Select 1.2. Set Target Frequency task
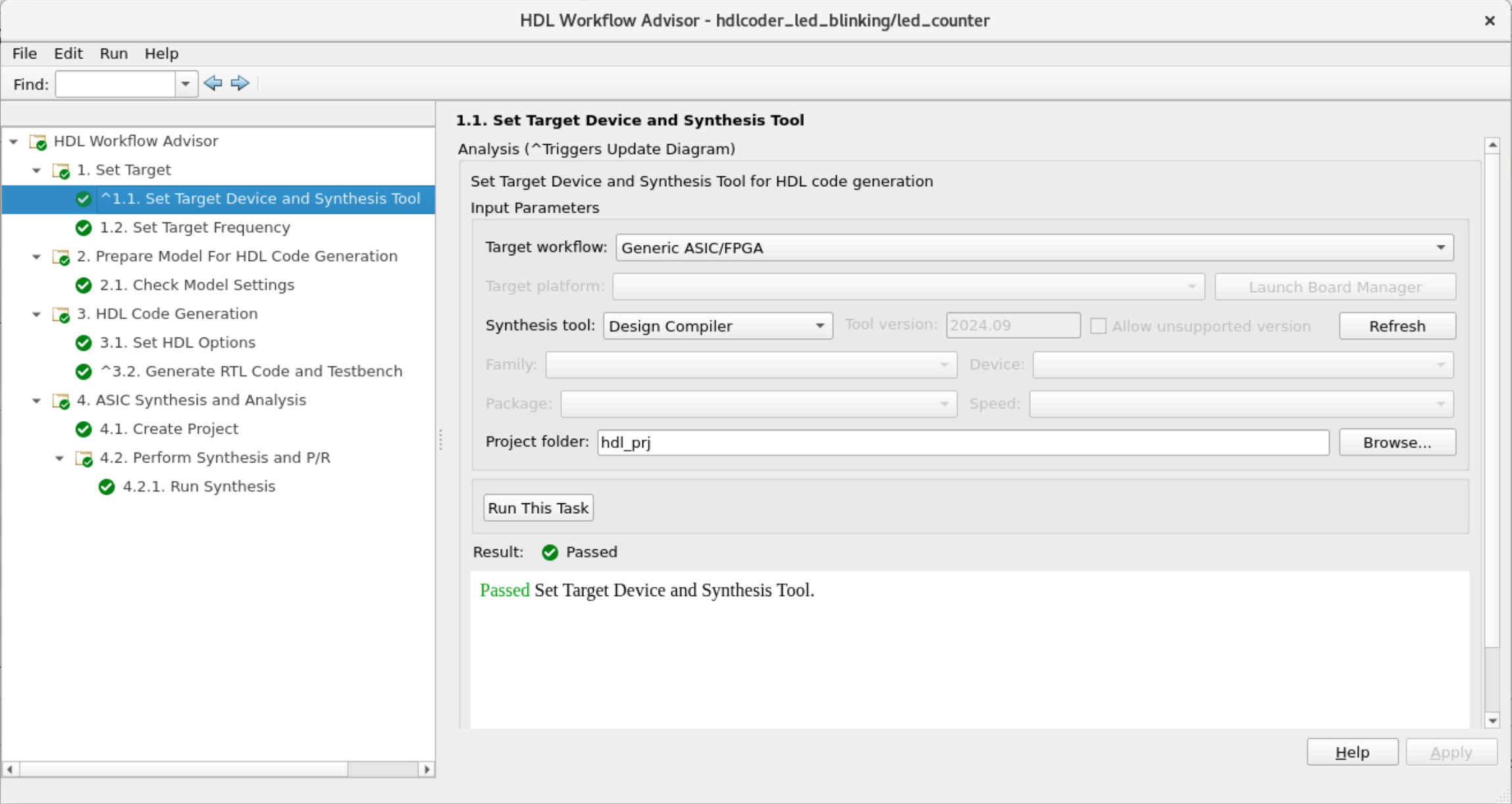The height and width of the screenshot is (804, 1512). (x=195, y=228)
